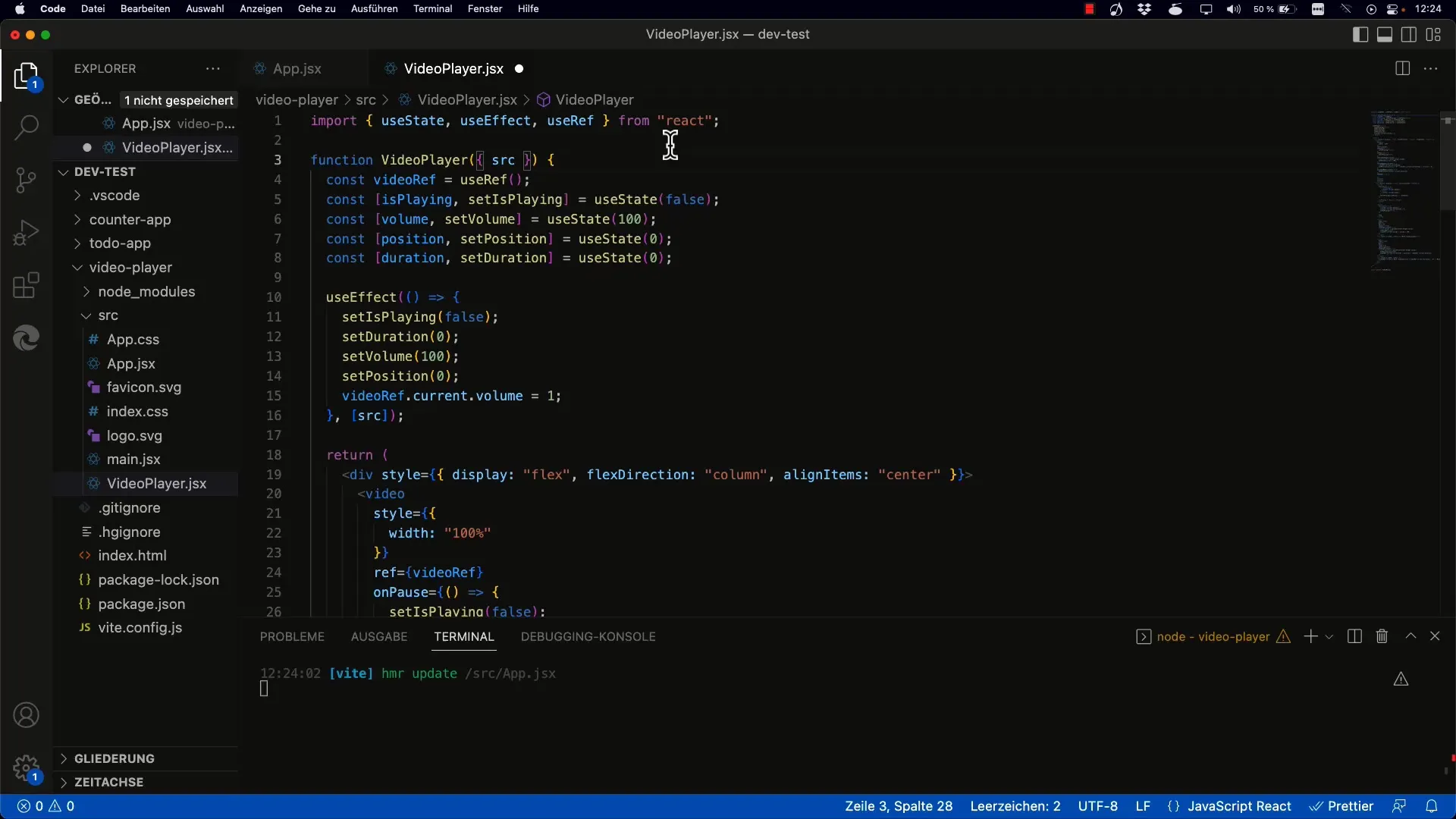Maximize the panel with the chevron up icon
Image resolution: width=1456 pixels, height=819 pixels.
pos(1410,636)
